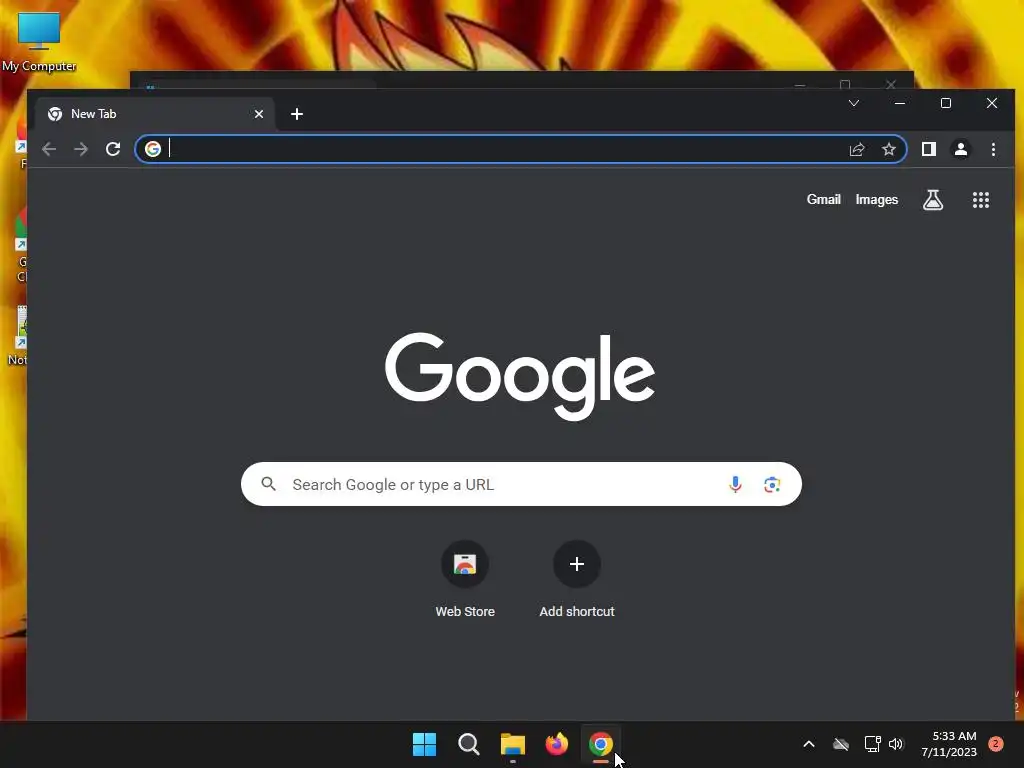Search by image with Google Lens icon
Image resolution: width=1024 pixels, height=768 pixels.
coord(772,485)
